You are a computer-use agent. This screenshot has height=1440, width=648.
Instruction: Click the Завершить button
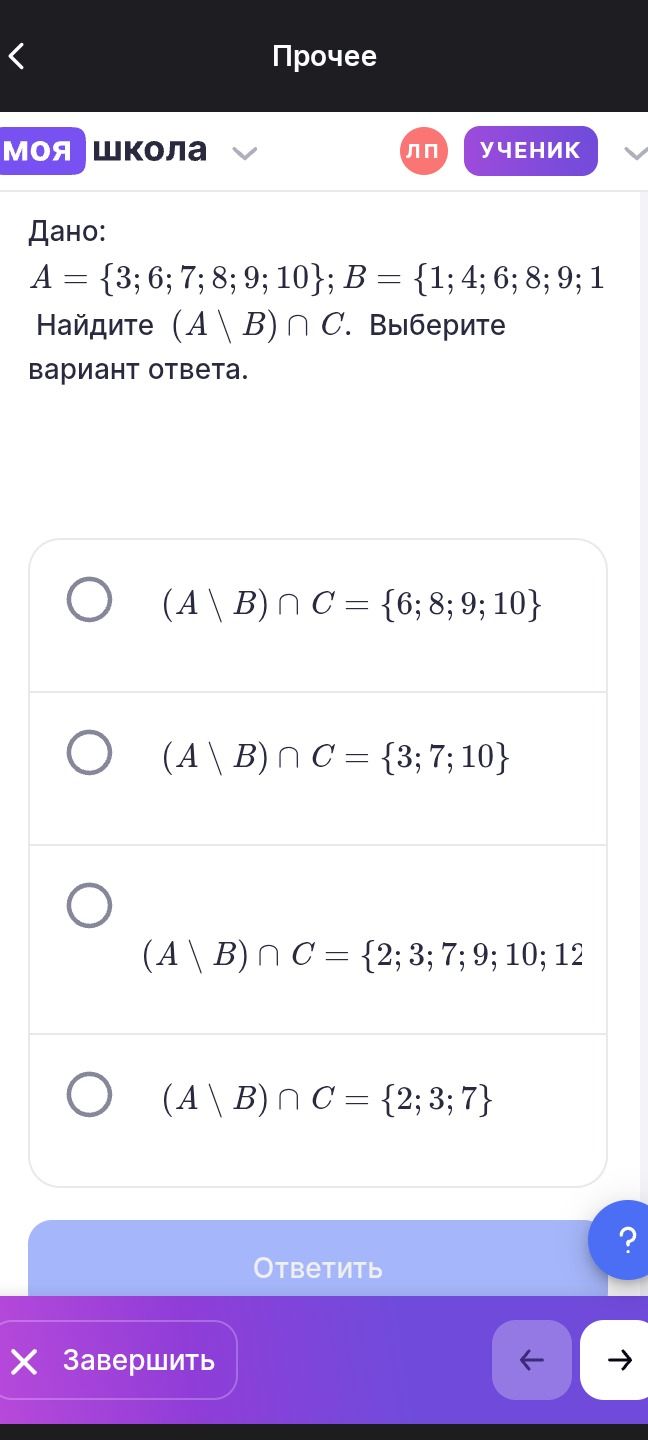[118, 1360]
